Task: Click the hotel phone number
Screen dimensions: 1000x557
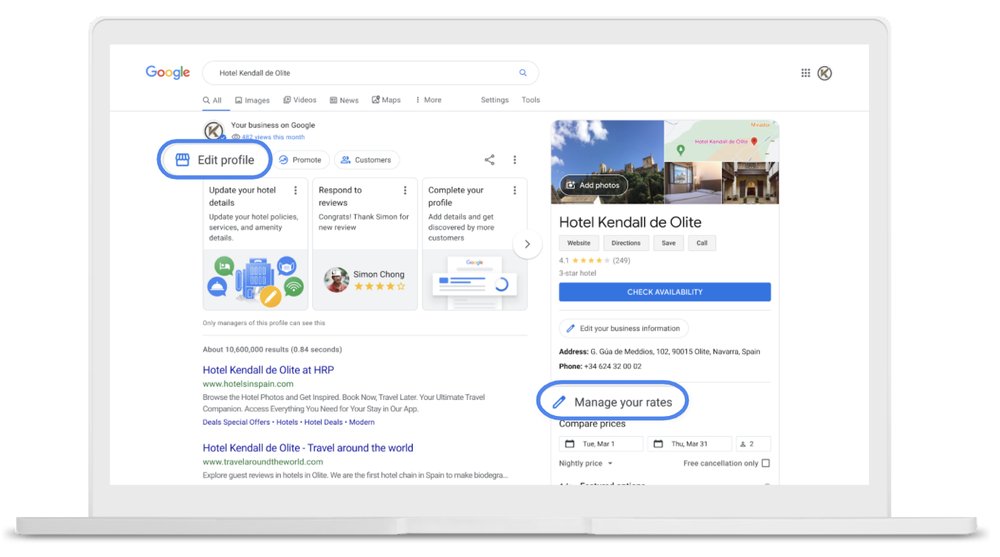Action: click(613, 366)
